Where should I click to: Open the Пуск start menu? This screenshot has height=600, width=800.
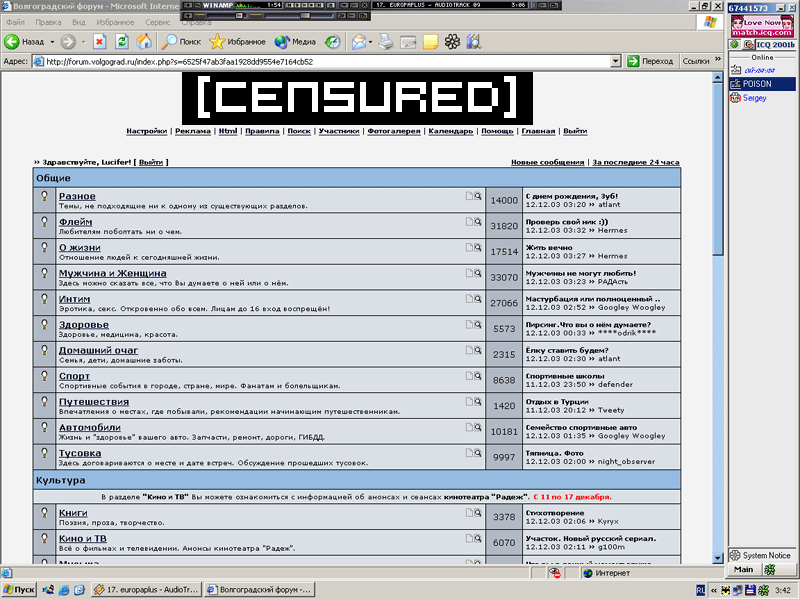point(19,590)
